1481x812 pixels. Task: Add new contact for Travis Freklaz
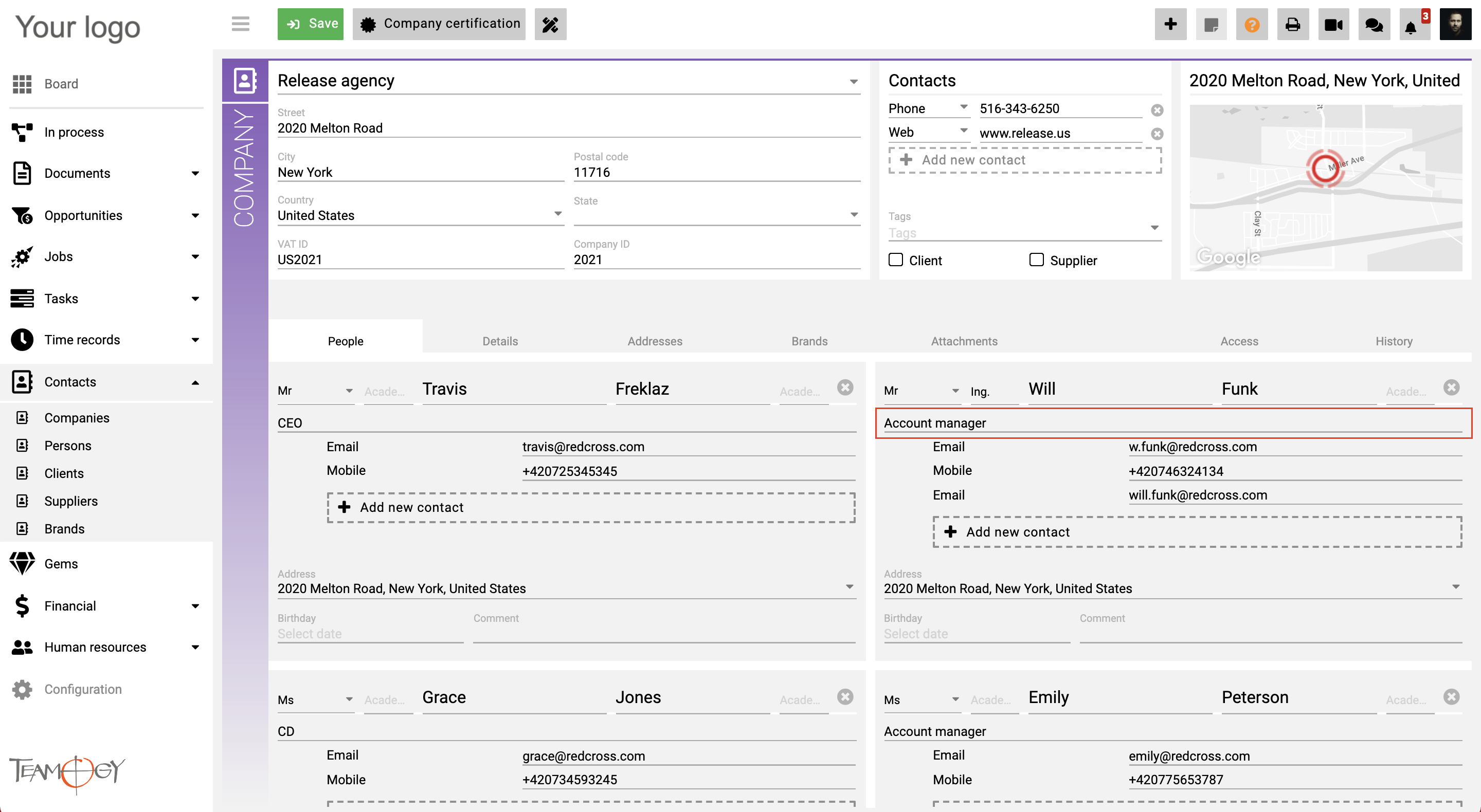pyautogui.click(x=591, y=507)
